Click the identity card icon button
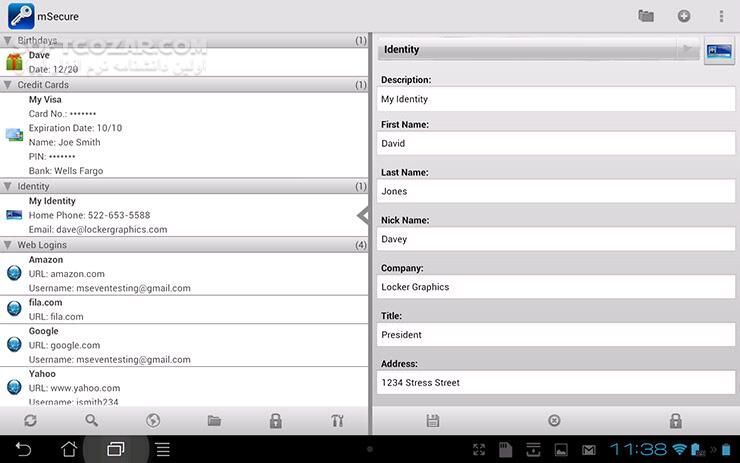Image resolution: width=740 pixels, height=463 pixels. [718, 50]
